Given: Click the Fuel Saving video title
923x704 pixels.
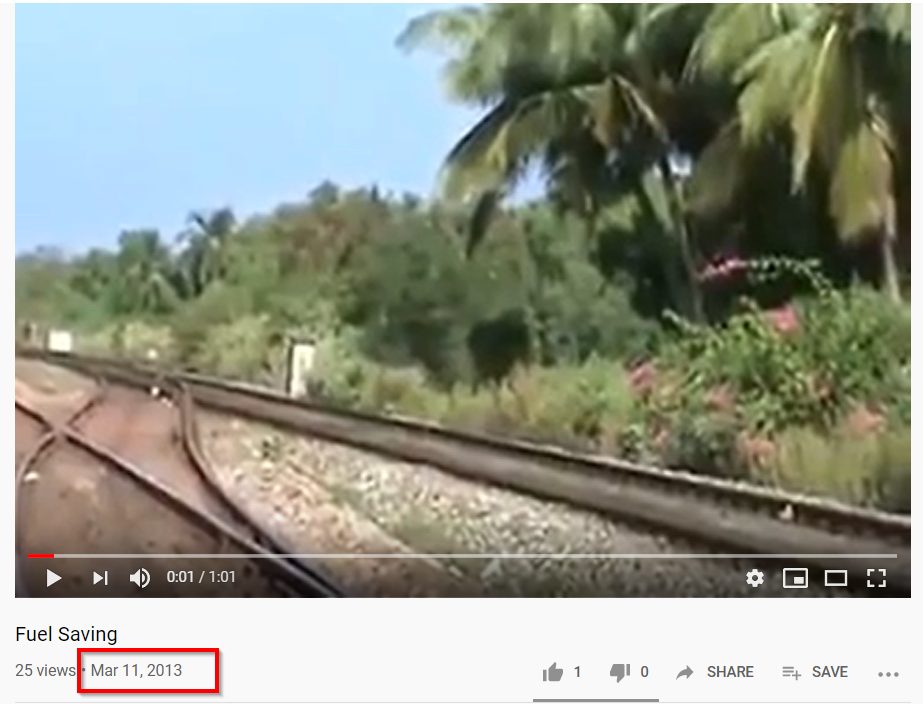Looking at the screenshot, I should [x=66, y=634].
